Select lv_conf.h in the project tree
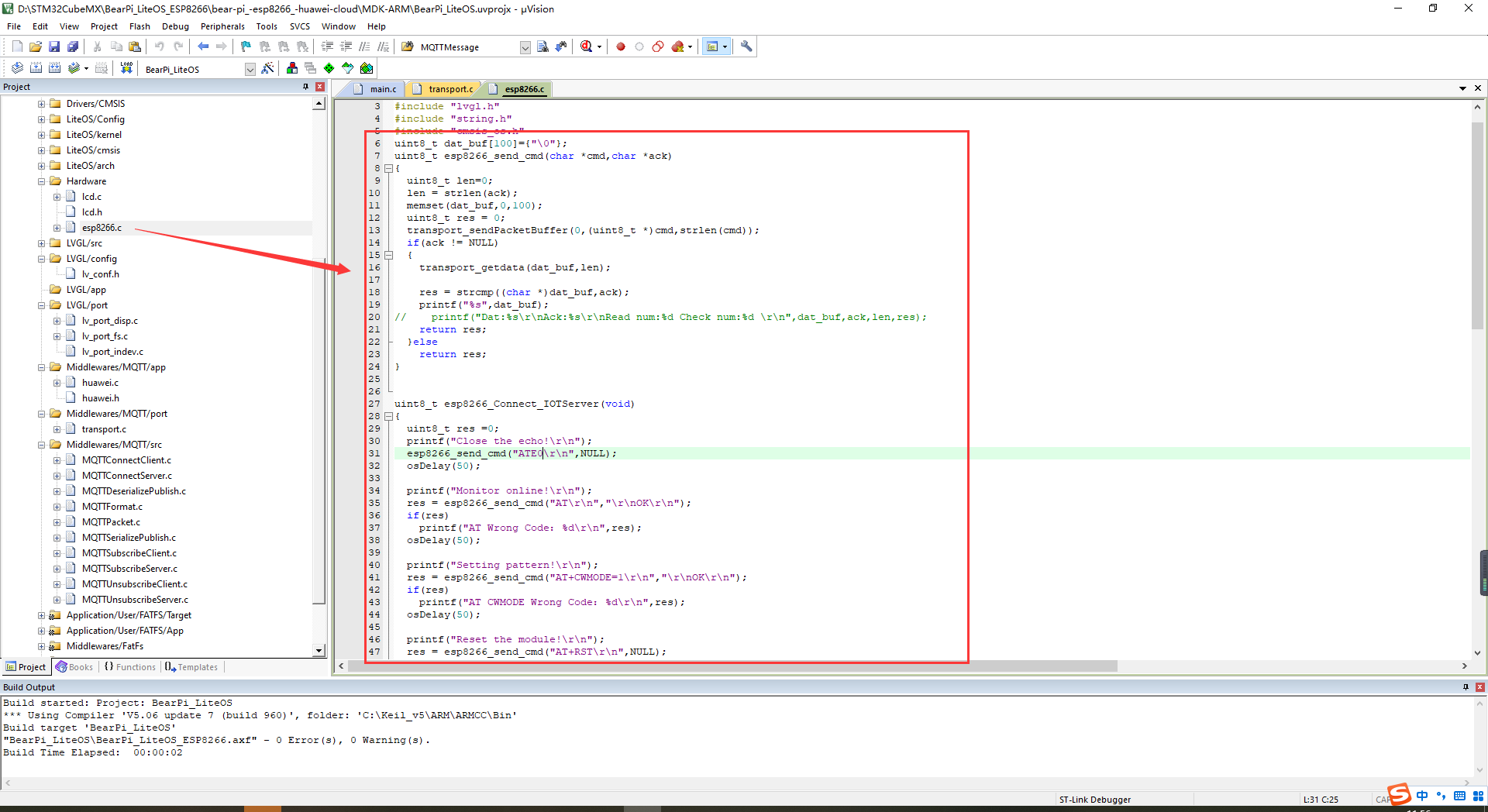Viewport: 1488px width, 812px height. click(100, 274)
